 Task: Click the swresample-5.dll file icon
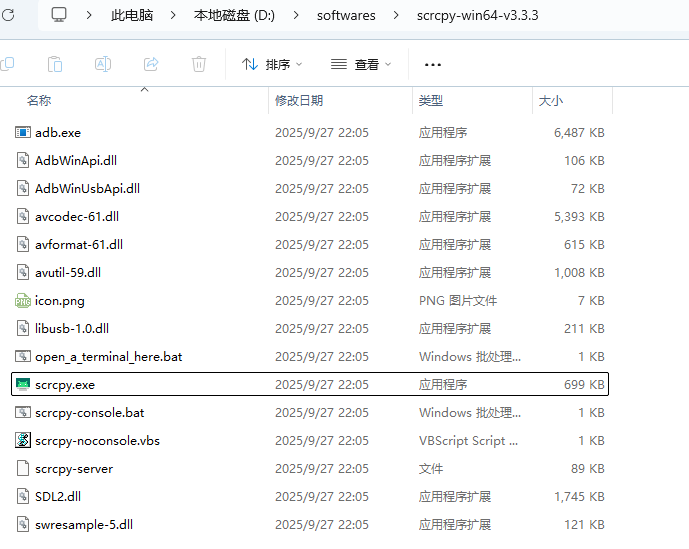coord(23,525)
